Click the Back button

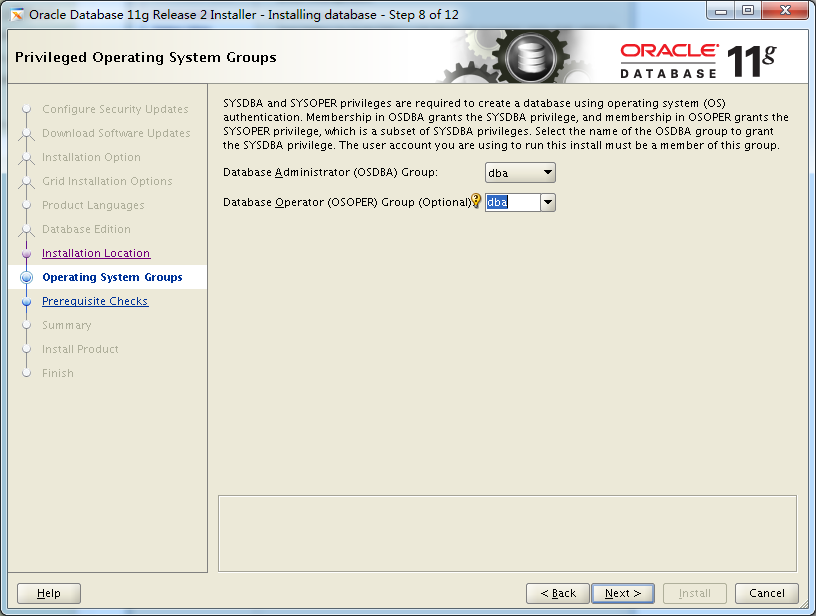(558, 593)
